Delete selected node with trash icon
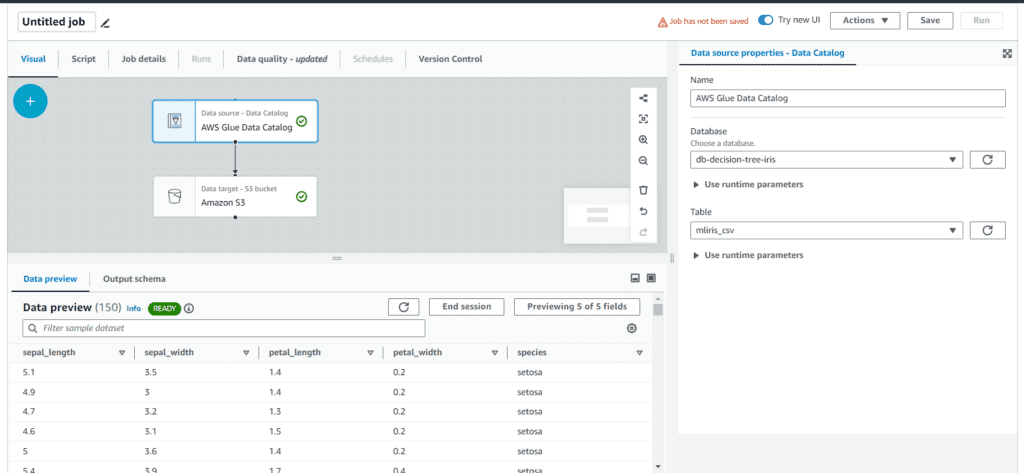This screenshot has height=473, width=1024. [x=643, y=190]
